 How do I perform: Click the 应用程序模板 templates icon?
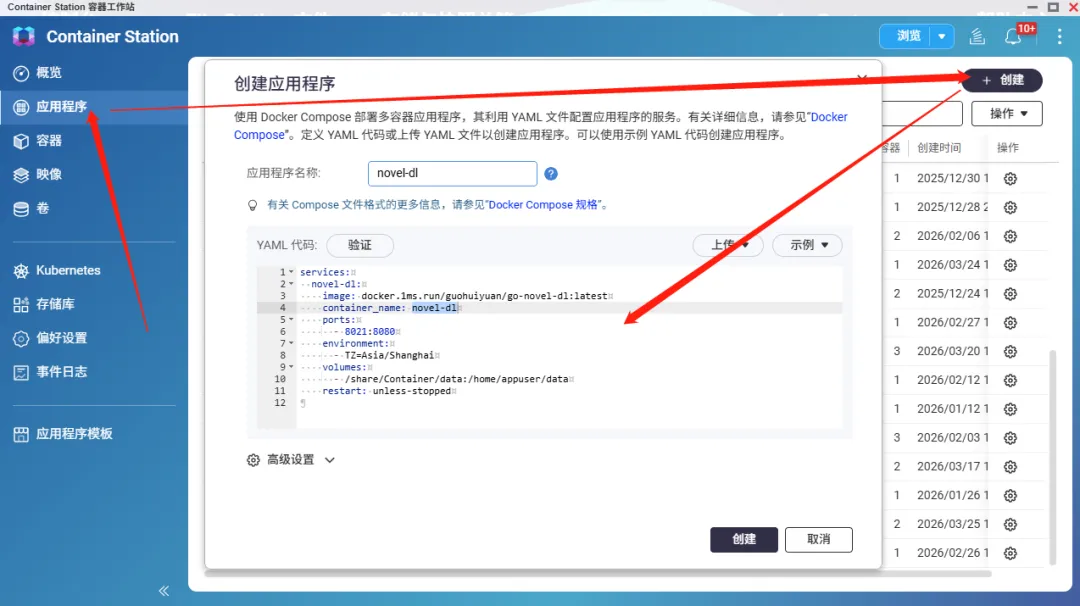(x=21, y=434)
